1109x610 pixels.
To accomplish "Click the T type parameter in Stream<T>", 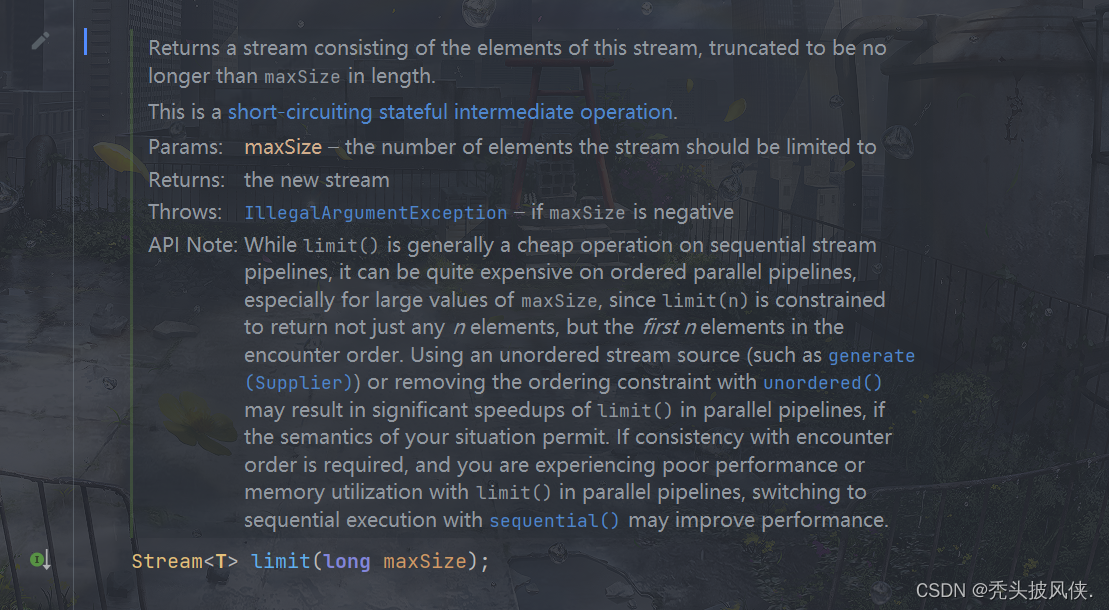I will [221, 561].
